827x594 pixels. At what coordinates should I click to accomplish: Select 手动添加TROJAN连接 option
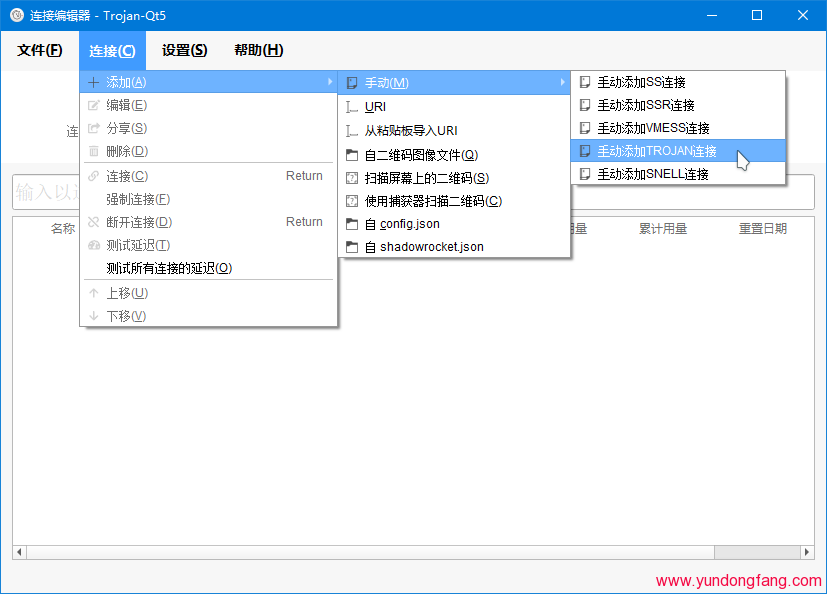[x=678, y=151]
